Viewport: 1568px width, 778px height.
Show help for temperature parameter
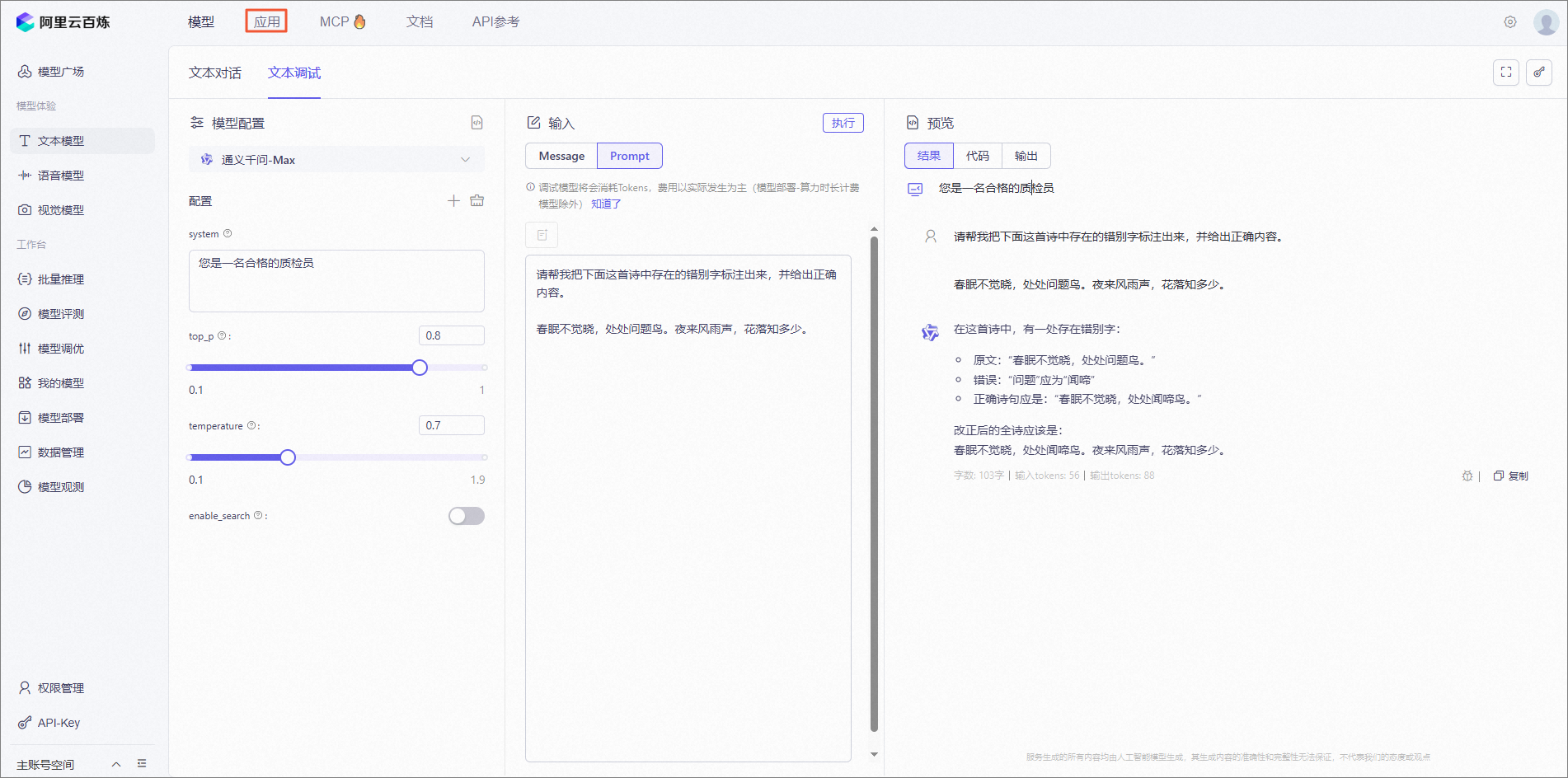pyautogui.click(x=251, y=426)
